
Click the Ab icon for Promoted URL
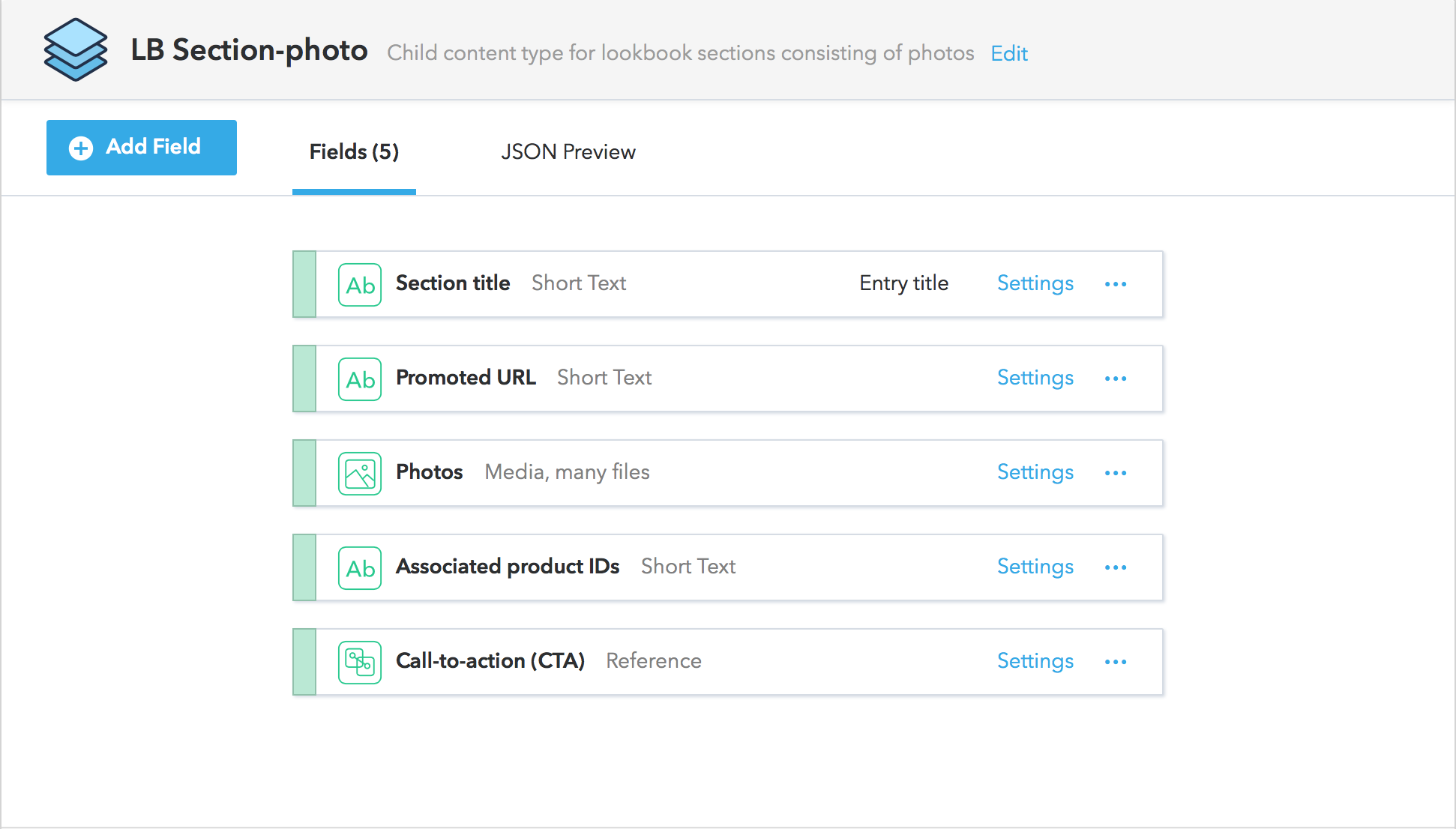[x=360, y=379]
